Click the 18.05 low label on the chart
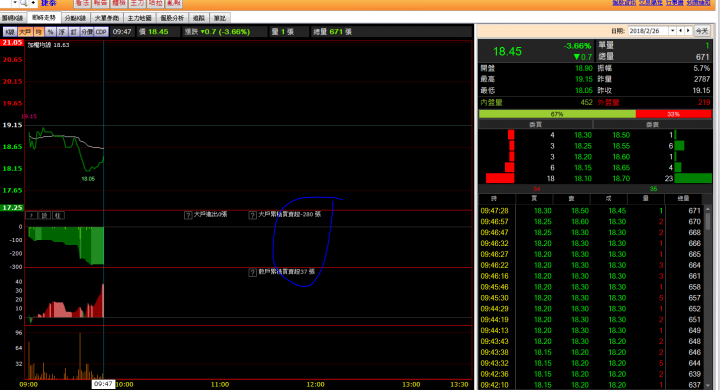This screenshot has width=720, height=390. tap(88, 179)
